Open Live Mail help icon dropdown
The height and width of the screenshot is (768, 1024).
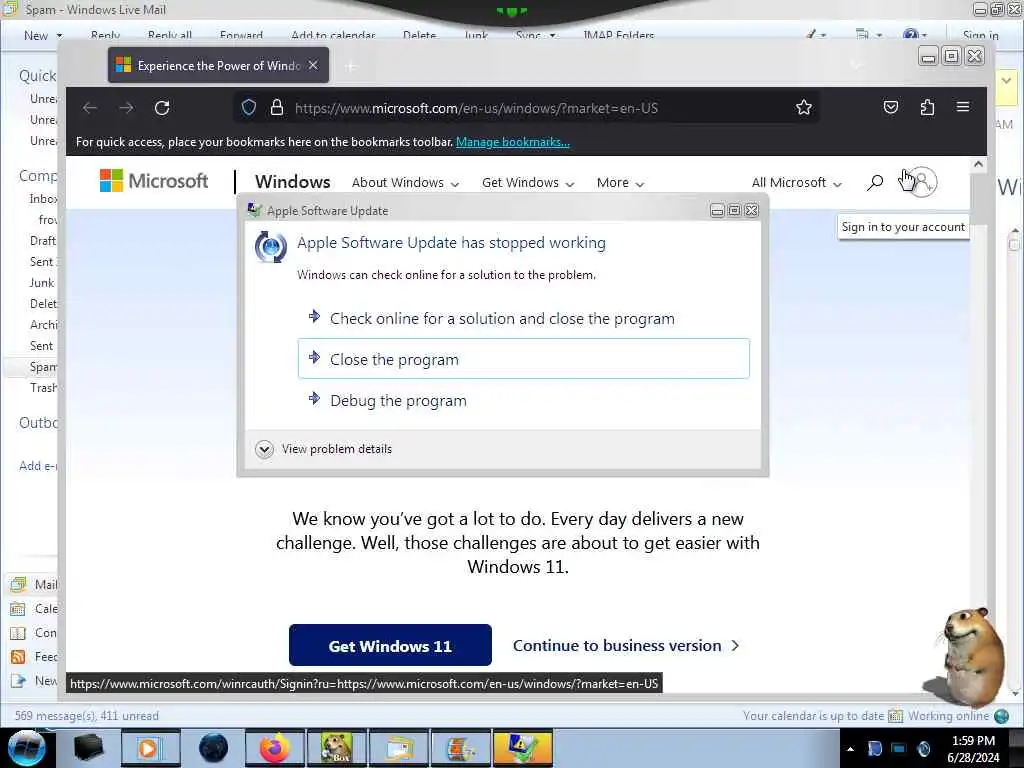pyautogui.click(x=914, y=35)
